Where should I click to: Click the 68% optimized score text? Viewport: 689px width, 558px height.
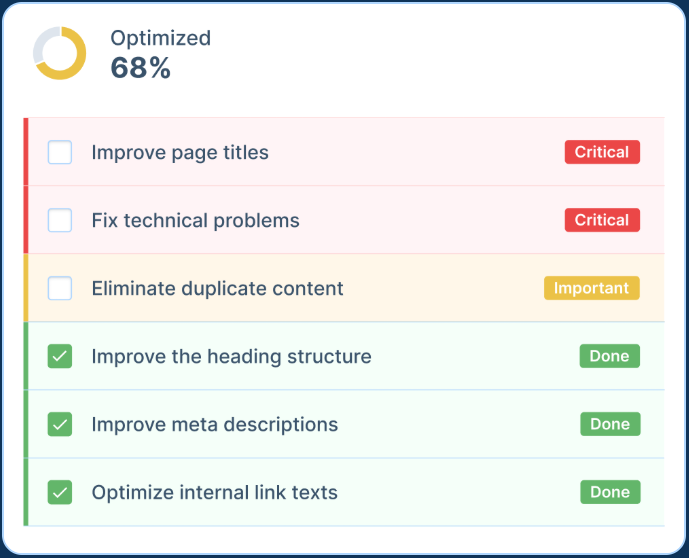(x=141, y=68)
